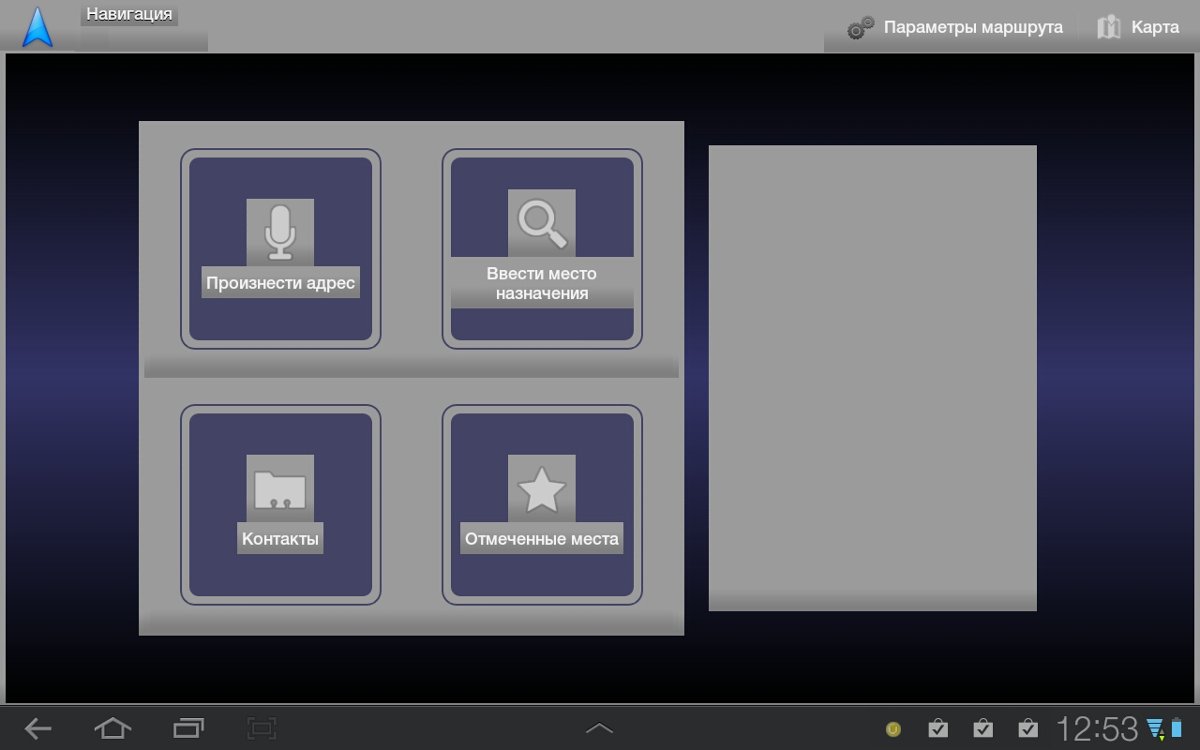The width and height of the screenshot is (1200, 750).
Task: Tap the Wi-Fi signal status icon
Action: (x=1156, y=728)
